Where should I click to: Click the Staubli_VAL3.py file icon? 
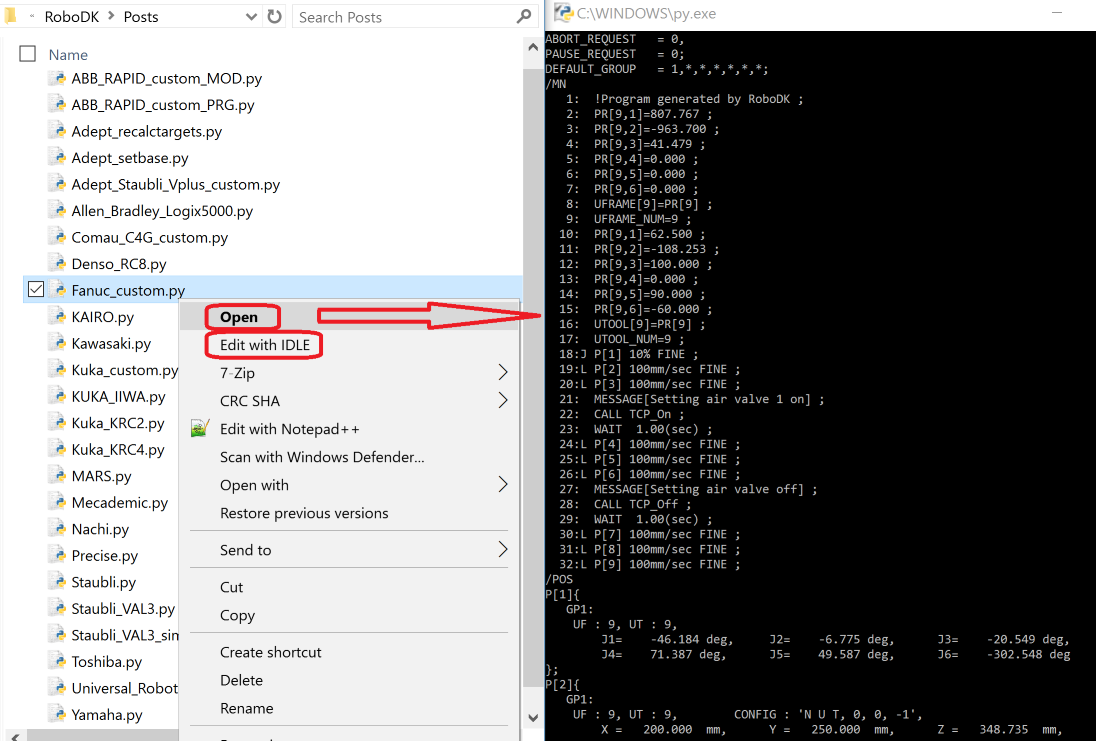pyautogui.click(x=58, y=609)
